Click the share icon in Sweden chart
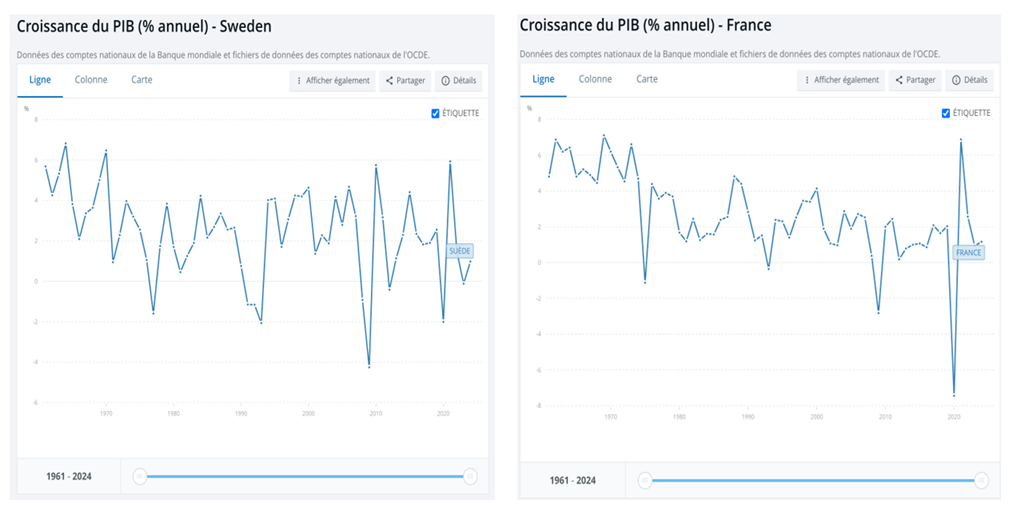 390,81
